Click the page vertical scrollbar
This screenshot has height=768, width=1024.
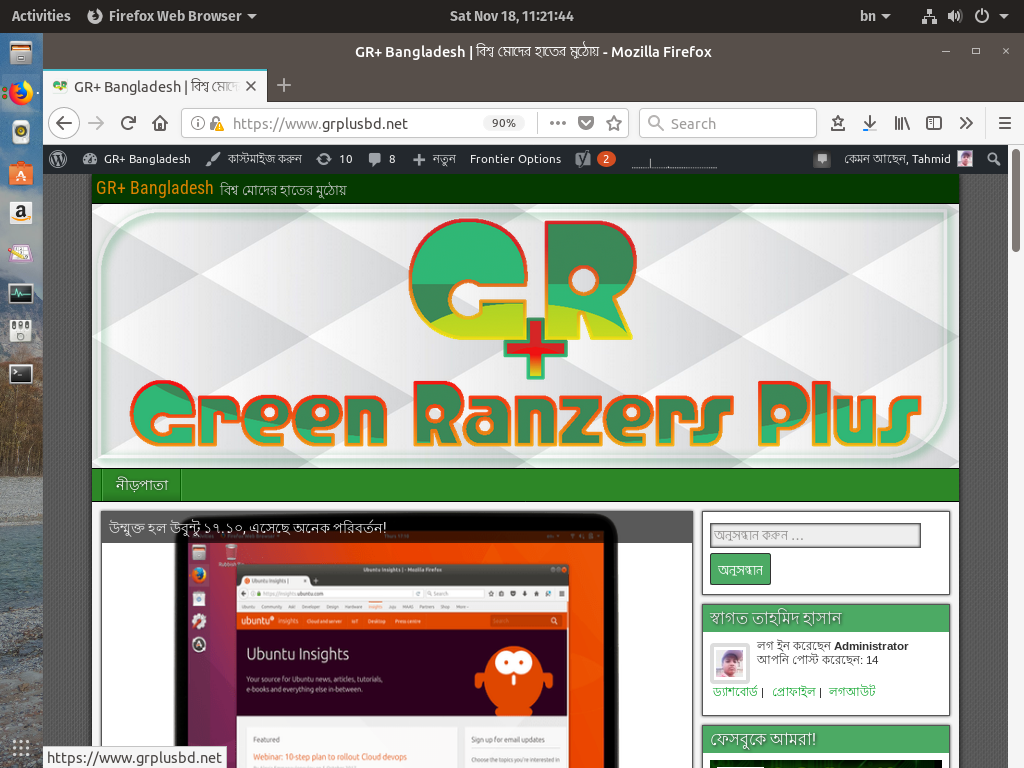point(1016,199)
